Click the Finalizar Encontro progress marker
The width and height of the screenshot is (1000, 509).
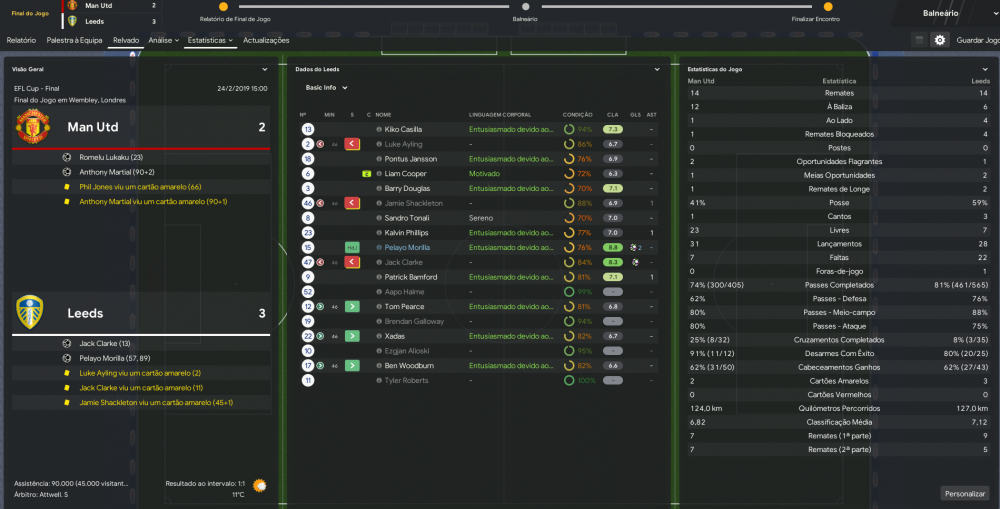click(828, 6)
